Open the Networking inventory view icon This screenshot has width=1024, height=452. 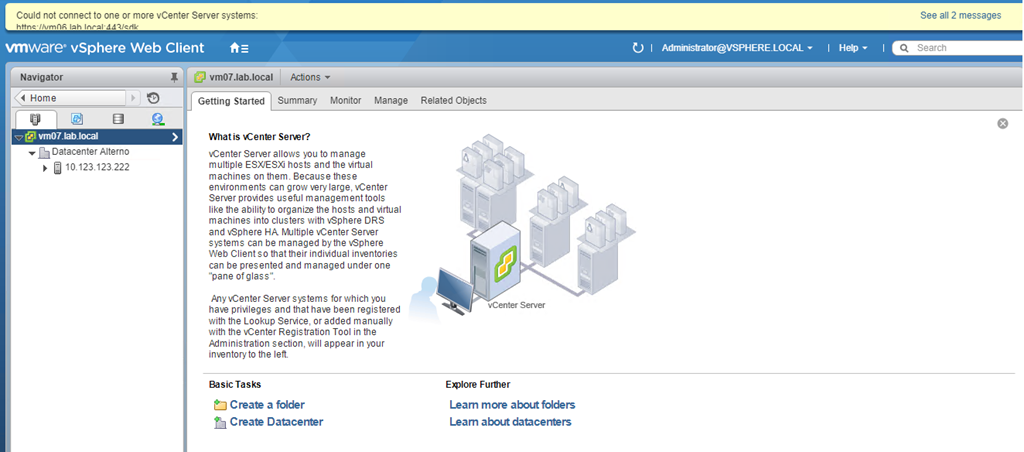(x=158, y=119)
